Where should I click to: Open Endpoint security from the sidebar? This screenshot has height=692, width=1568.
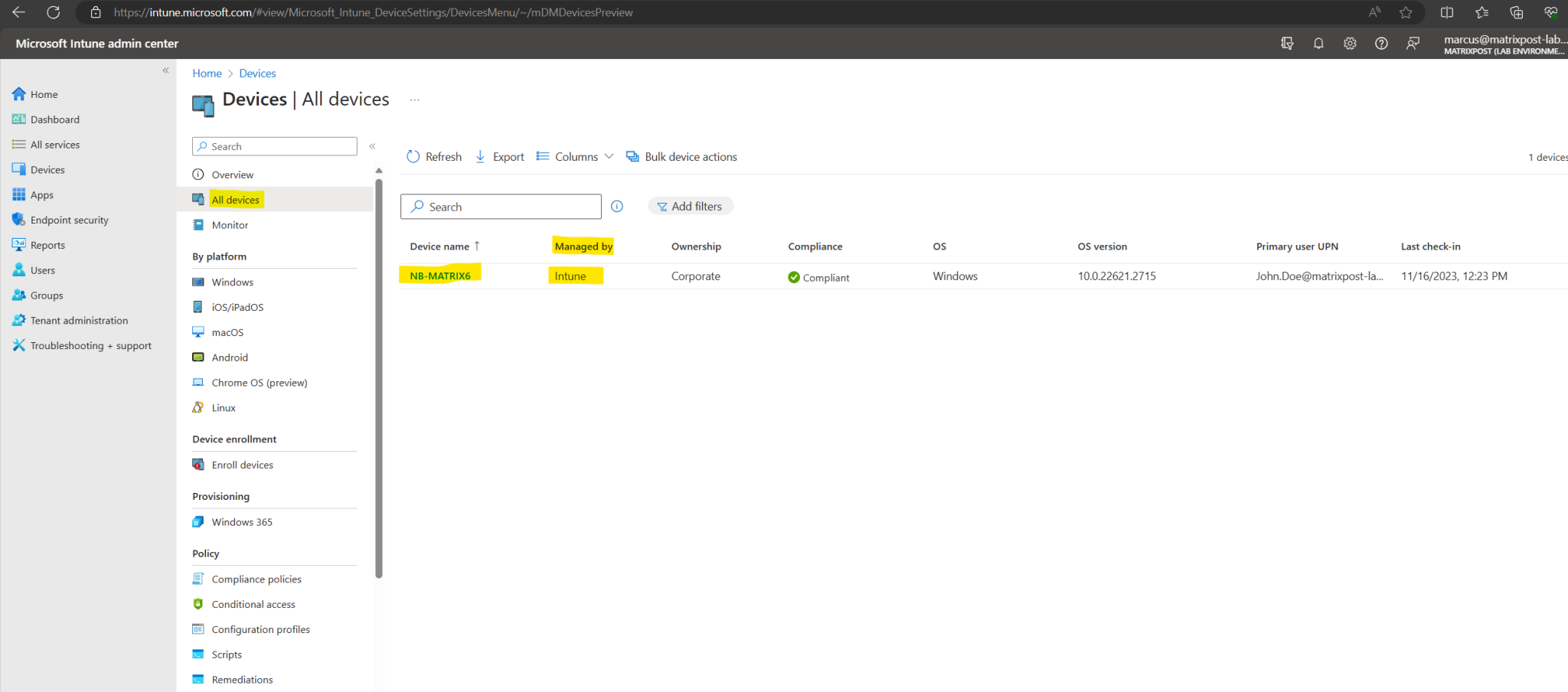68,220
